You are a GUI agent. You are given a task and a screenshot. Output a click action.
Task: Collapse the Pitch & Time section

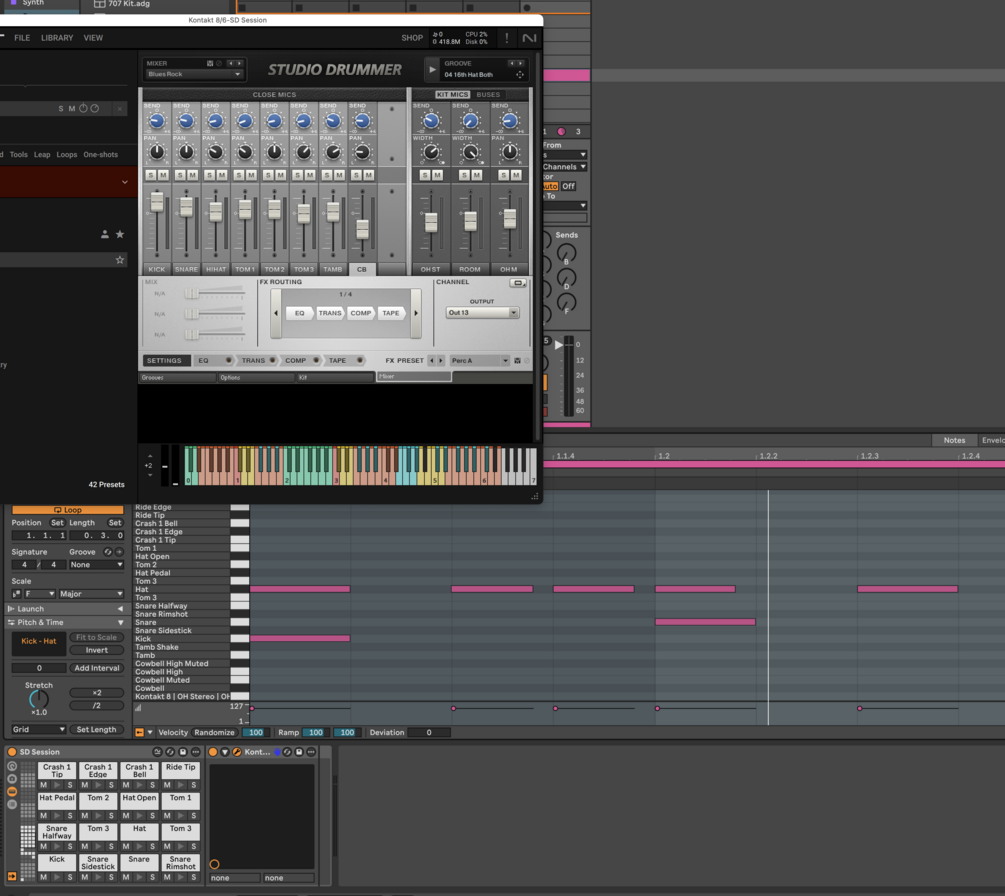coord(120,623)
